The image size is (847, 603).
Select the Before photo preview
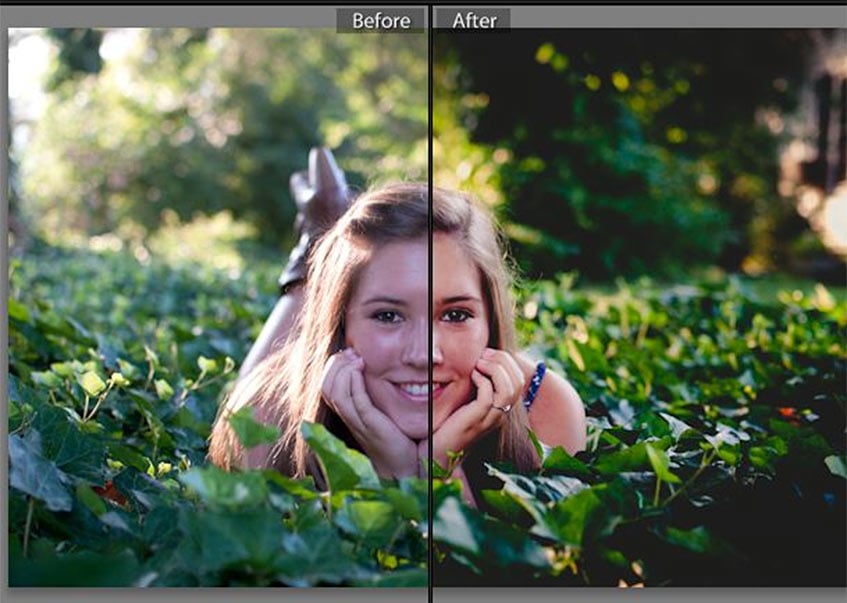point(218,307)
